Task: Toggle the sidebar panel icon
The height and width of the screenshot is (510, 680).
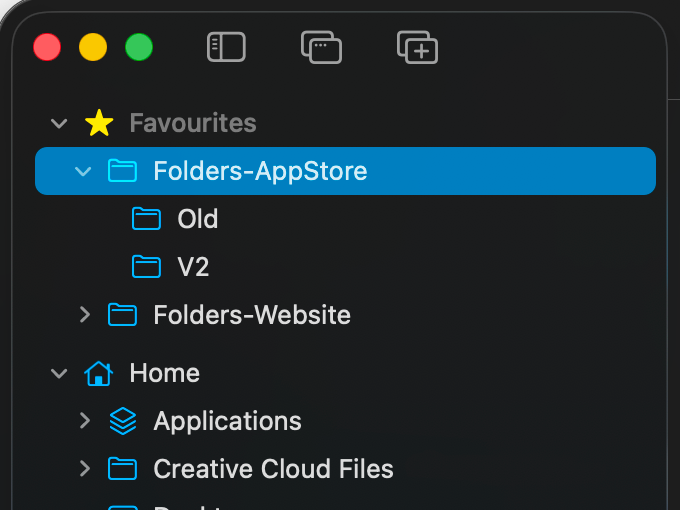Action: [x=226, y=47]
